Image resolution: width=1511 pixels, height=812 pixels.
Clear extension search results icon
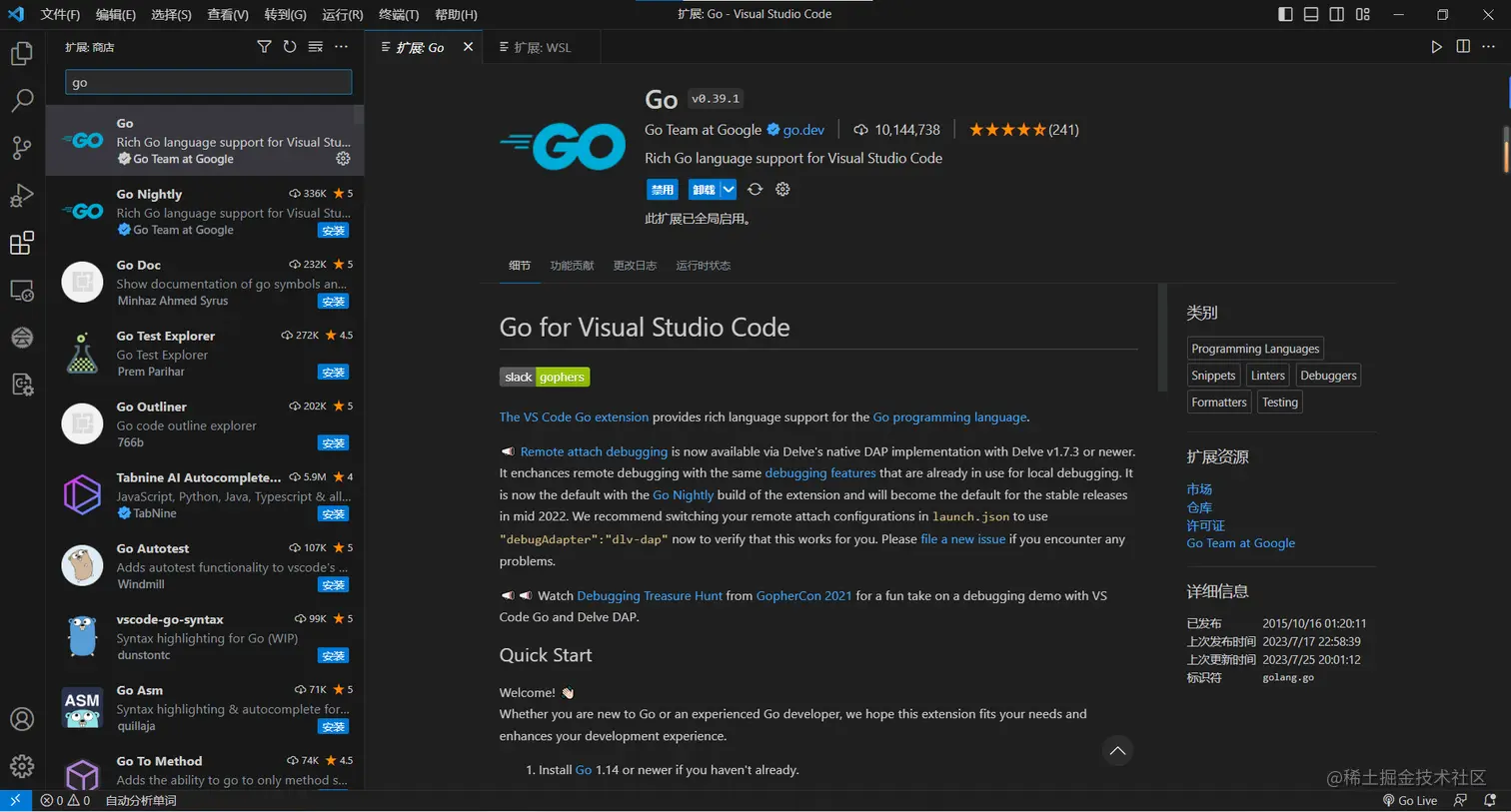pyautogui.click(x=316, y=47)
